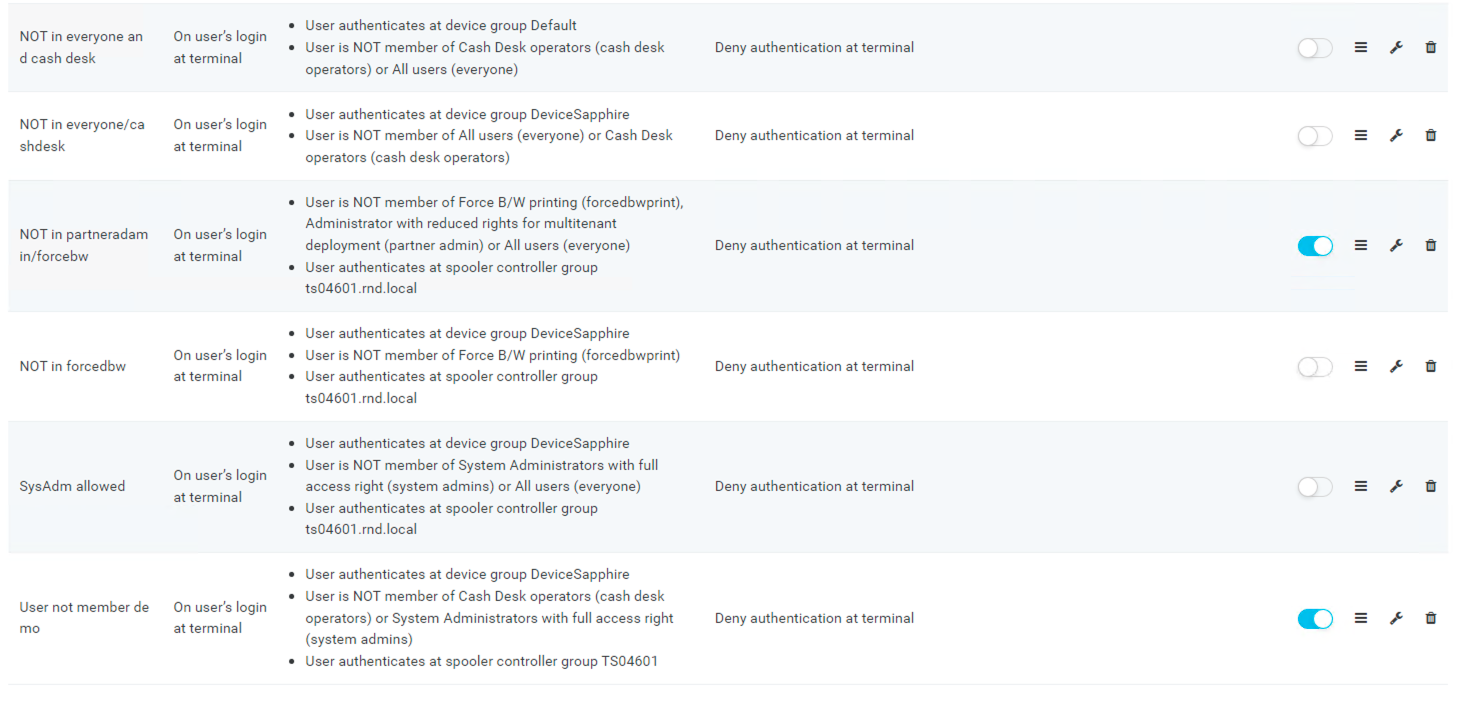
Task: Turn on the 'NOT in forcedbw' rule
Action: [1314, 367]
